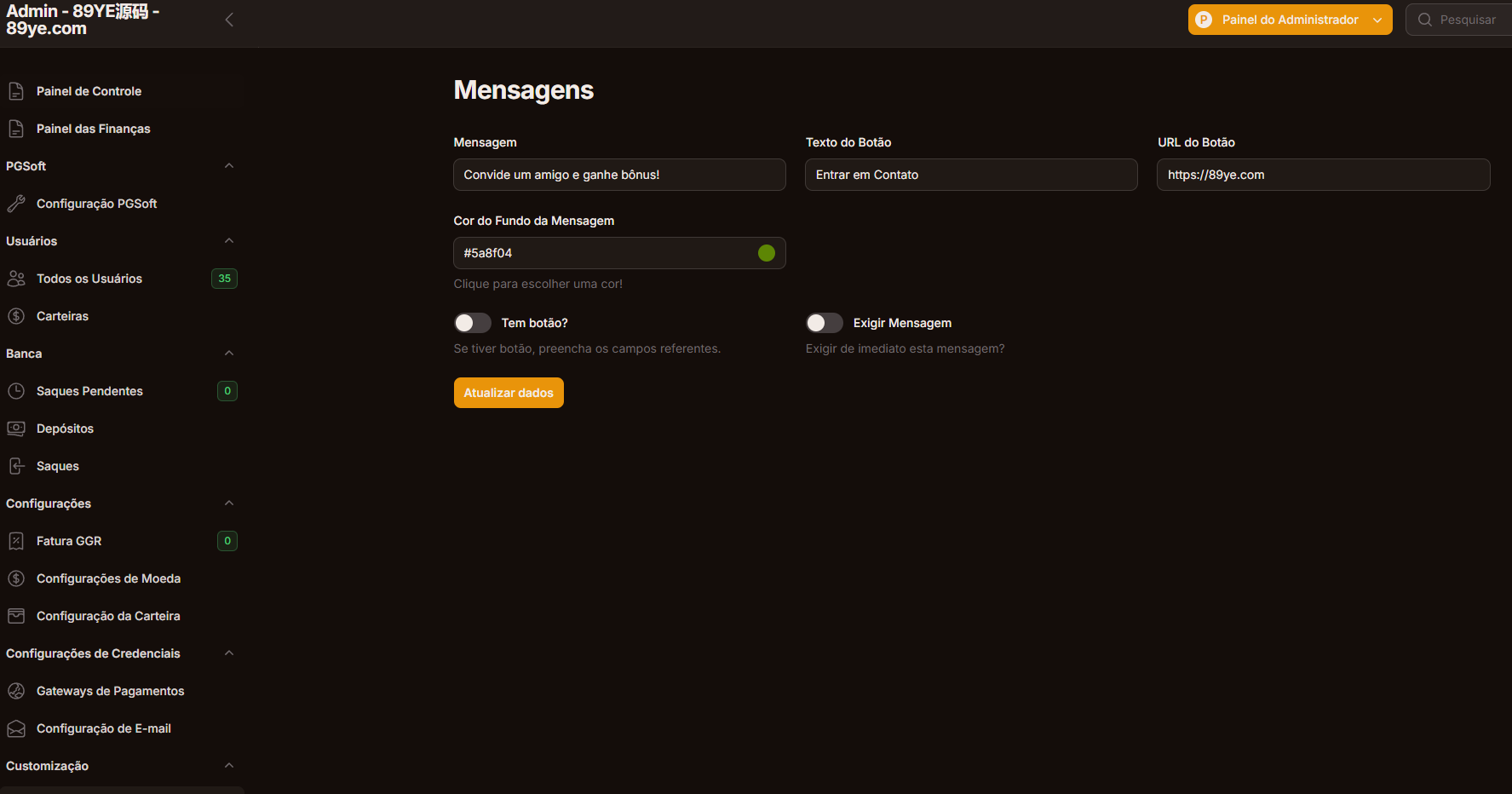The width and height of the screenshot is (1512, 794).
Task: Click the receipt icon beside Fatura GGR
Action: 16,541
